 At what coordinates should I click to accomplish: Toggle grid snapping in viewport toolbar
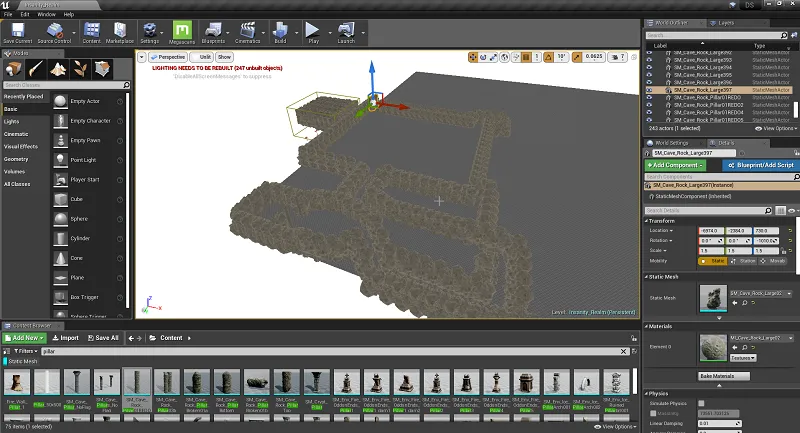coord(527,57)
